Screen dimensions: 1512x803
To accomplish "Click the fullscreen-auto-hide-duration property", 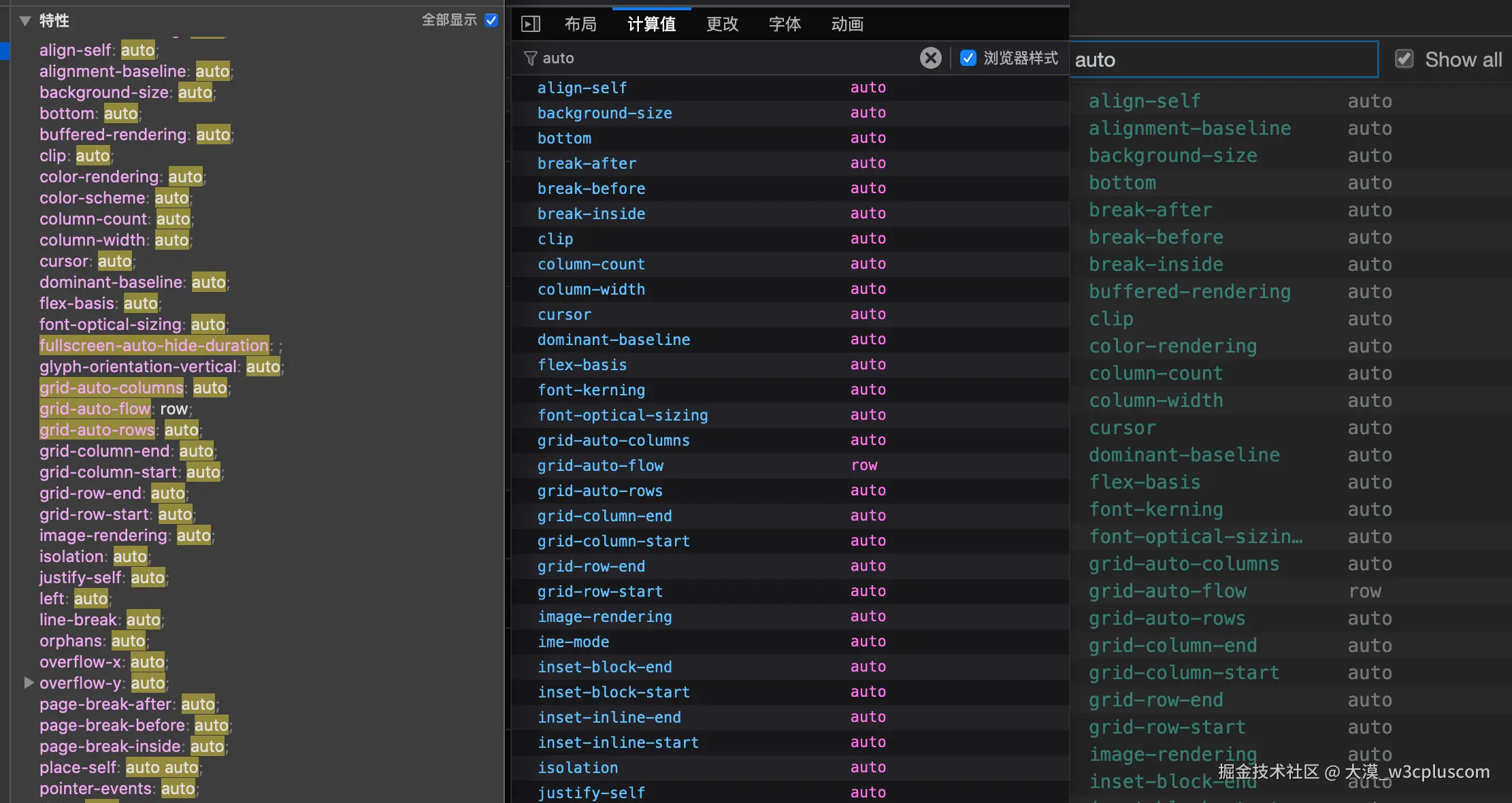I will tap(154, 346).
